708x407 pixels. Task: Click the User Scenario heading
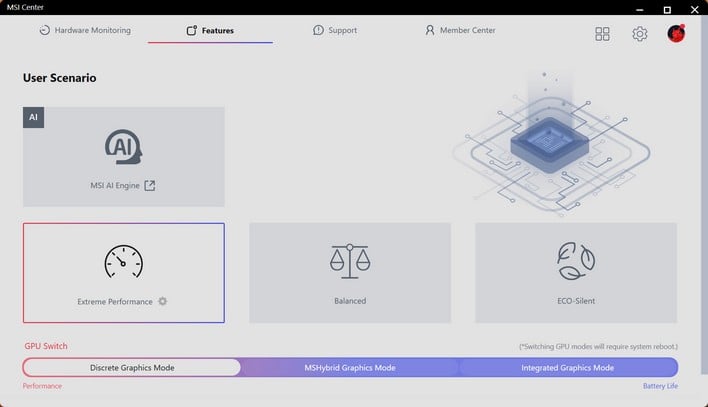[60, 78]
